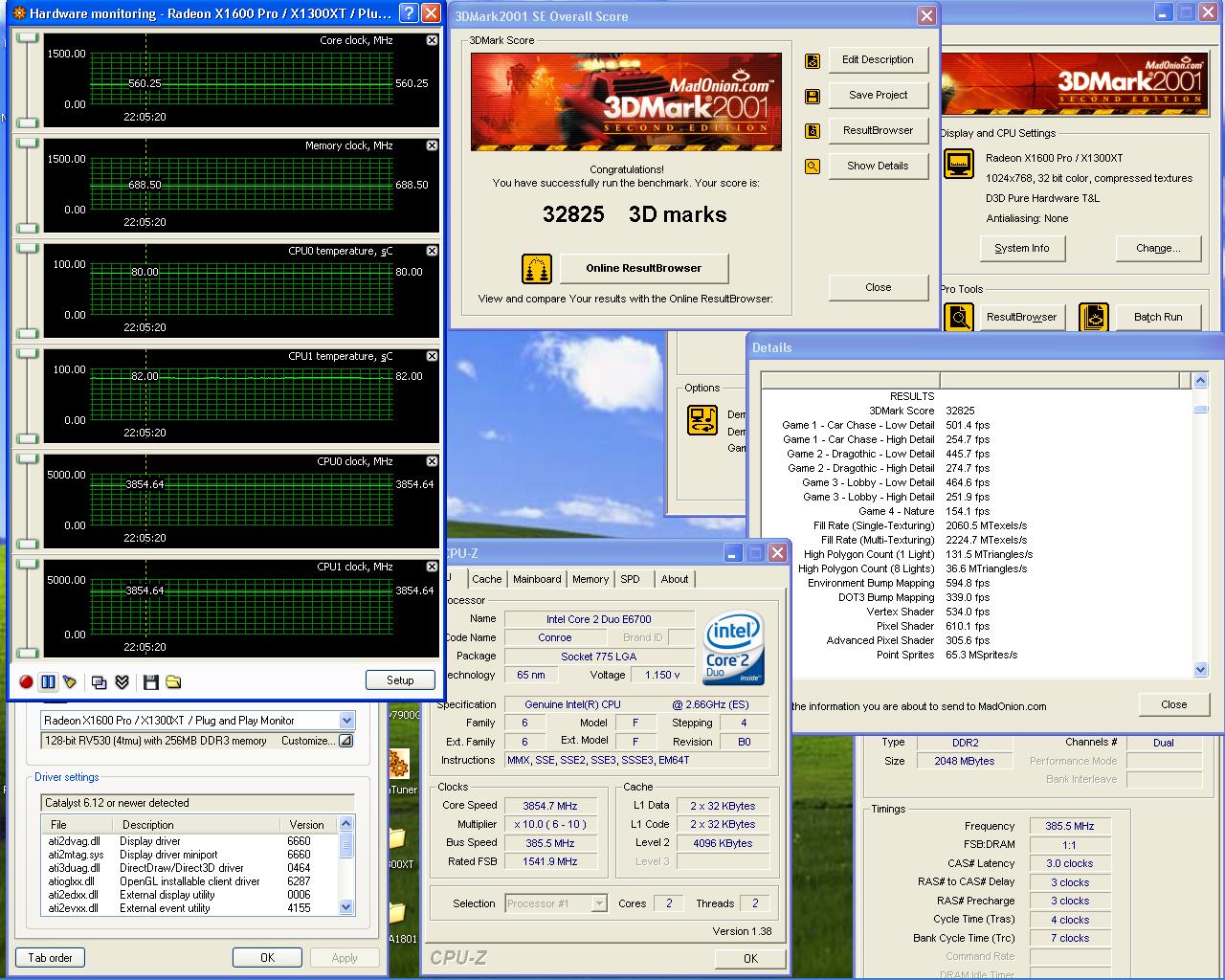
Task: Click the Show Details magnifier icon
Action: coord(813,167)
